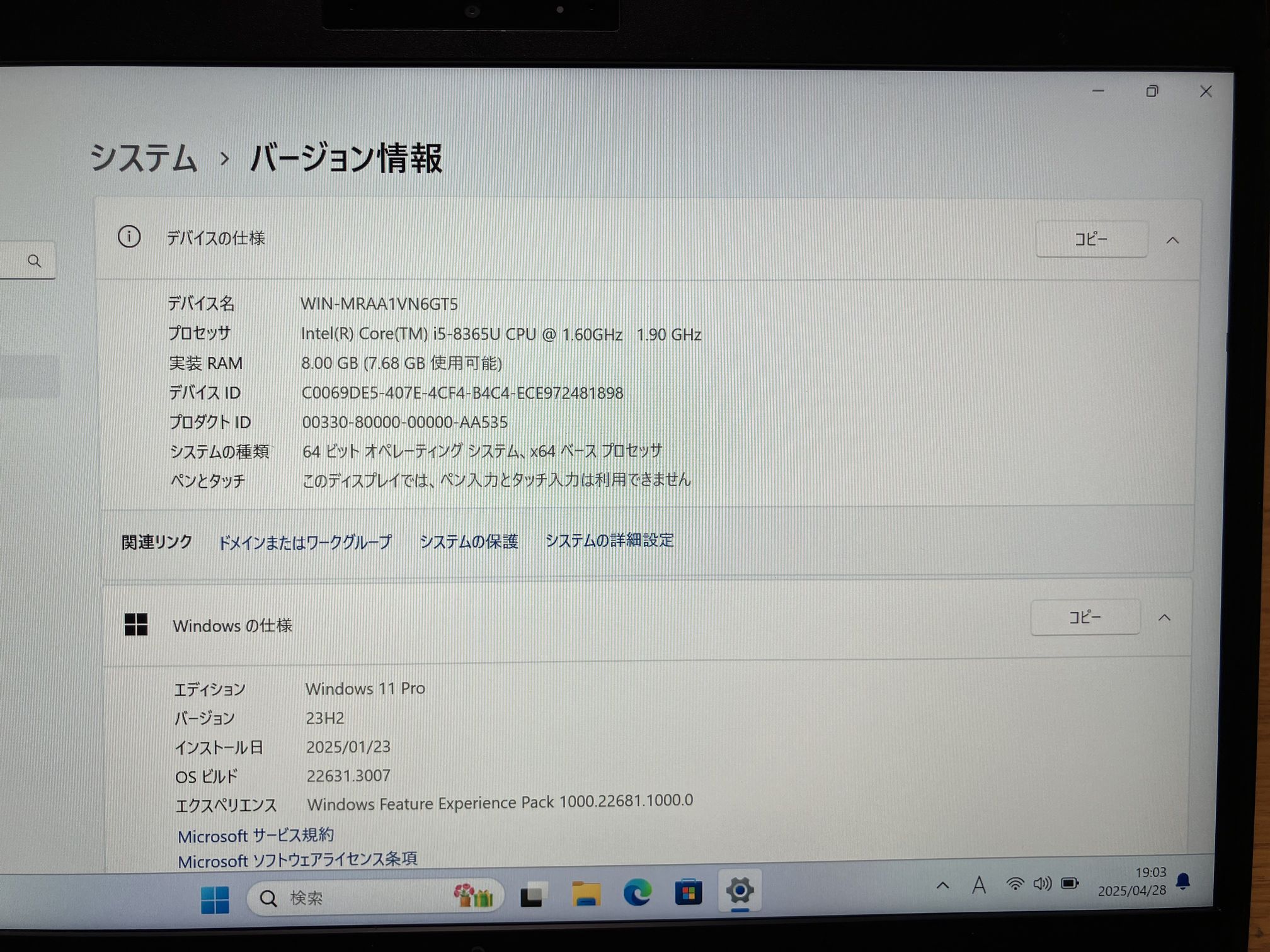
Task: Show hidden system tray icons
Action: click(x=942, y=887)
